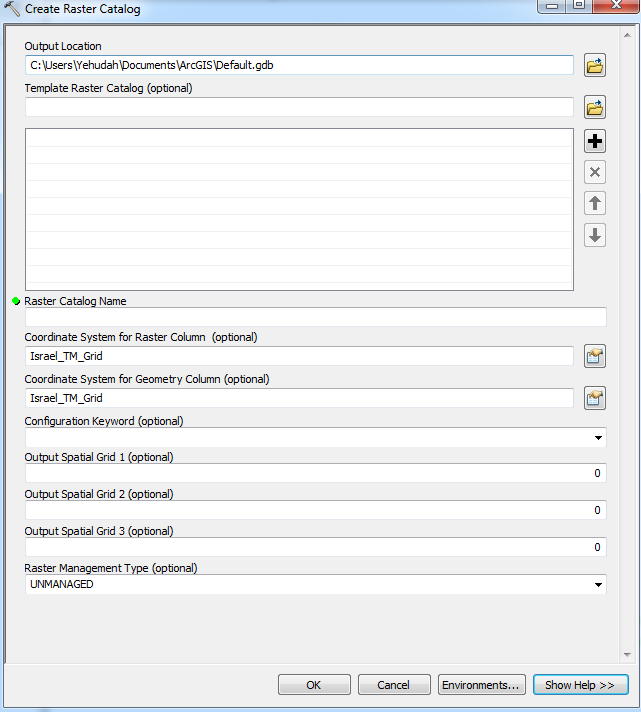Click the scroll down arrow on scrollbar
The height and width of the screenshot is (712, 641).
tap(628, 654)
